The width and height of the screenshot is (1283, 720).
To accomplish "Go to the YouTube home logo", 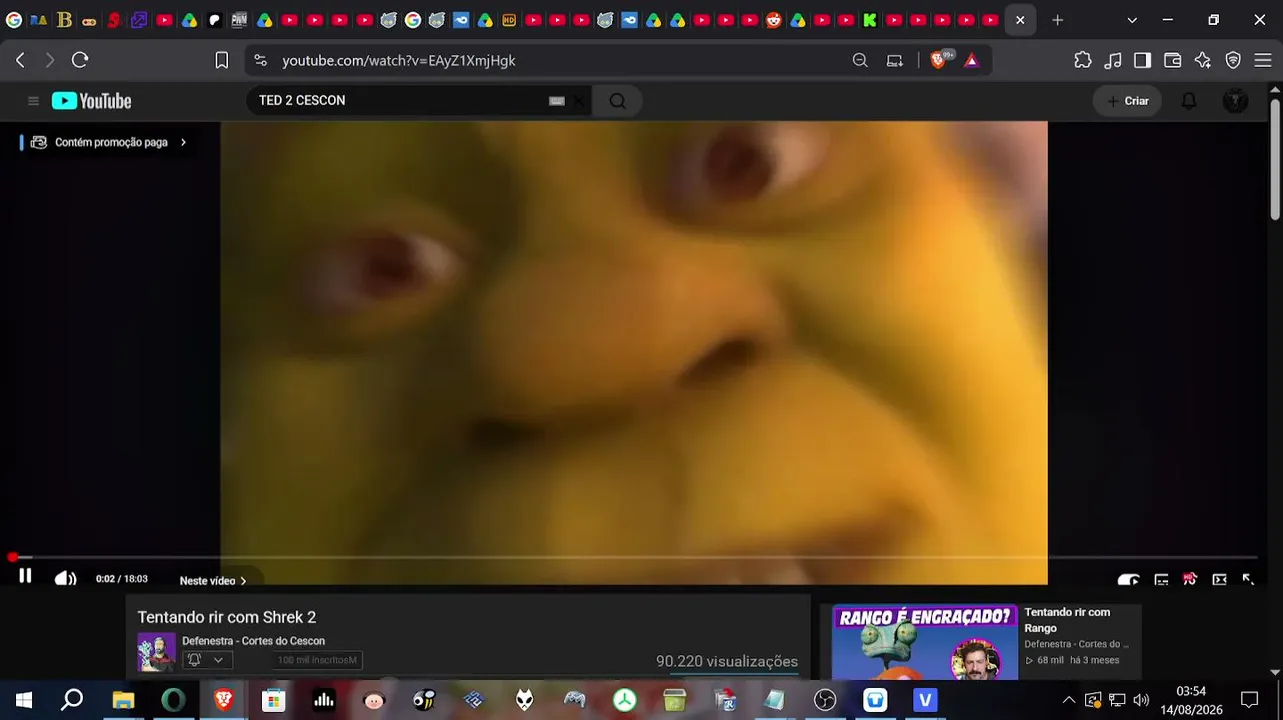I will click(92, 101).
